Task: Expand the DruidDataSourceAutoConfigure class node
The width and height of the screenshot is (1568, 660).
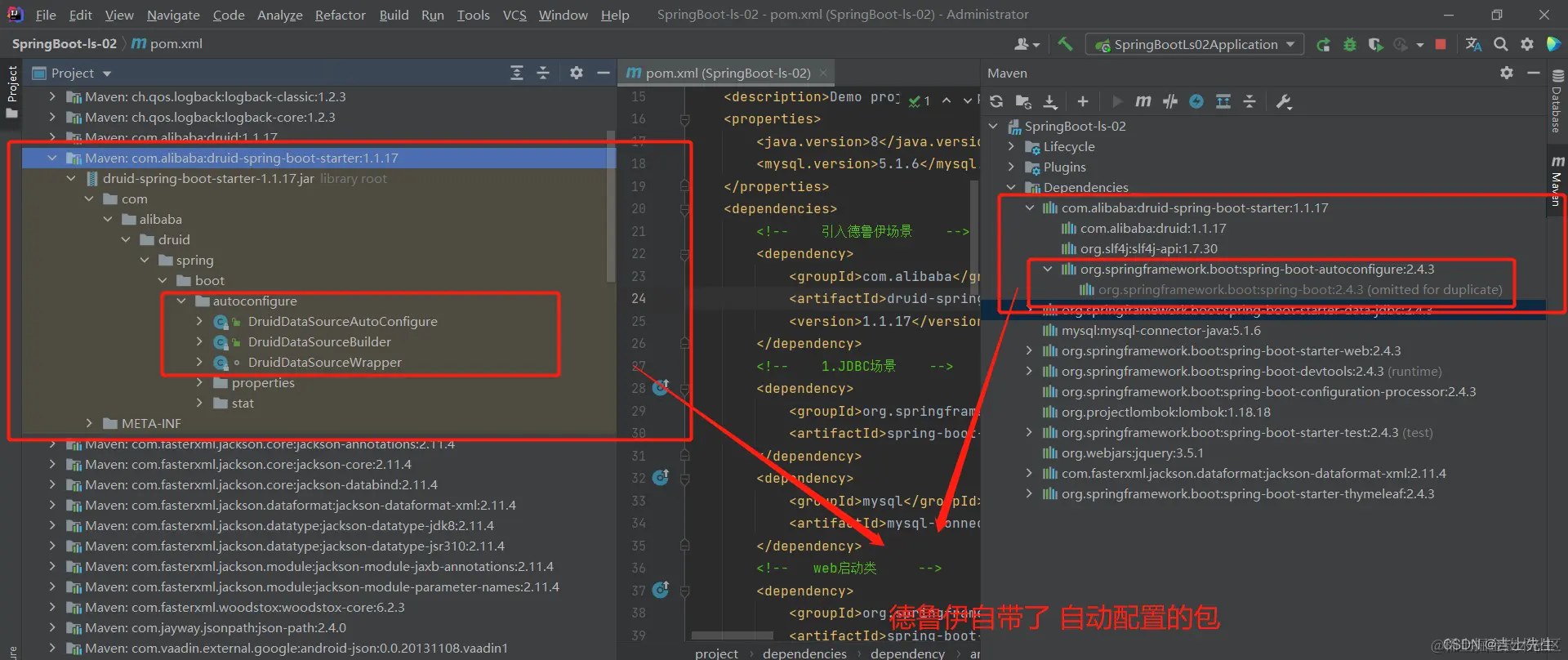Action: tap(199, 321)
